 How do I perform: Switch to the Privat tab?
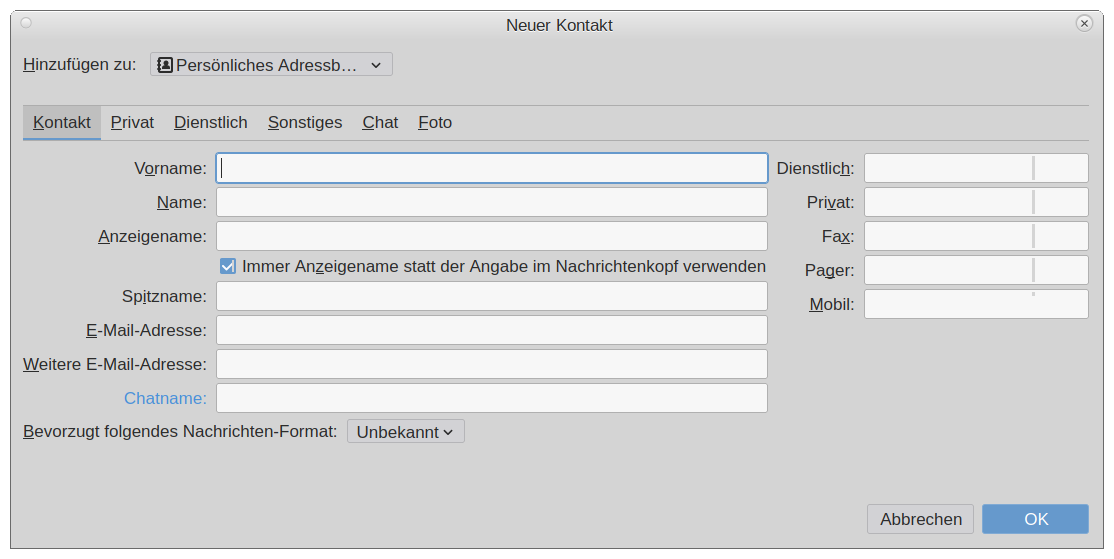click(x=132, y=123)
